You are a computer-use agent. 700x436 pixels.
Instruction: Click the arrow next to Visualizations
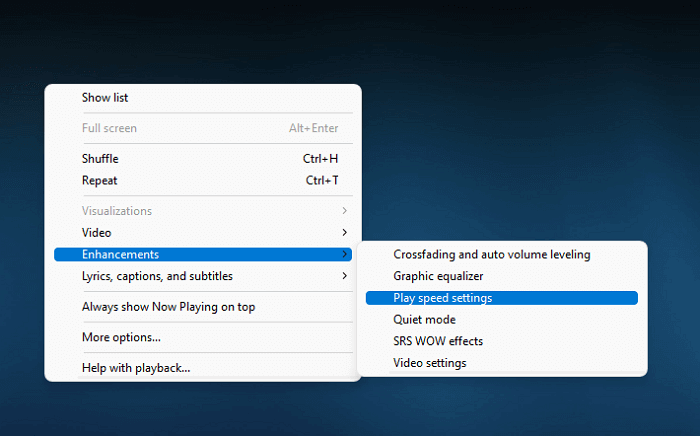click(345, 211)
